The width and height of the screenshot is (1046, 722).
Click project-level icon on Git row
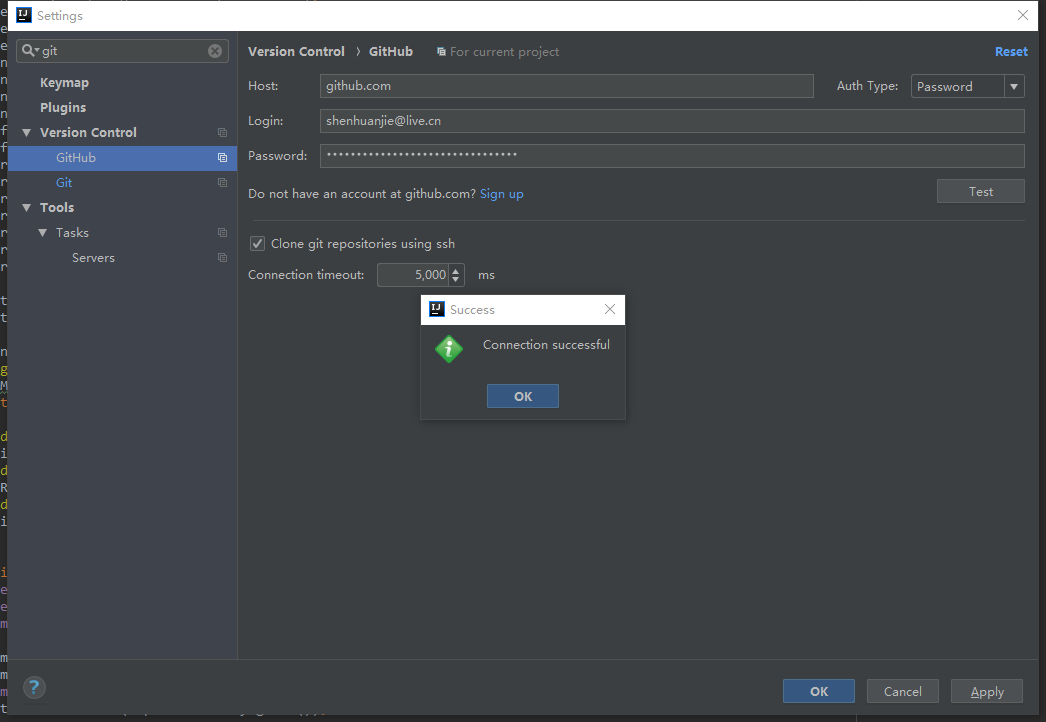pos(222,183)
